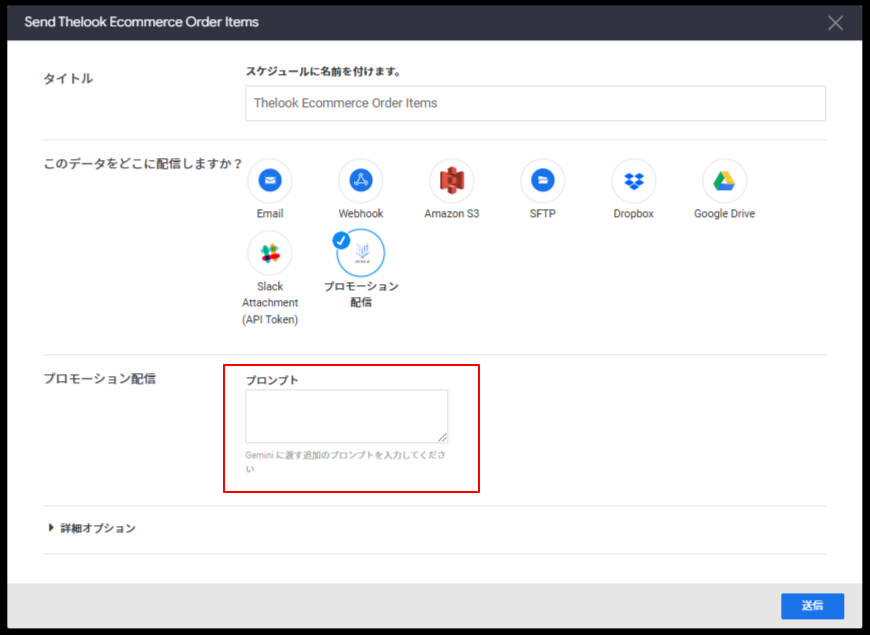Click the 'このデータをどこに配信しますか？' label
This screenshot has height=635, width=870.
point(143,164)
